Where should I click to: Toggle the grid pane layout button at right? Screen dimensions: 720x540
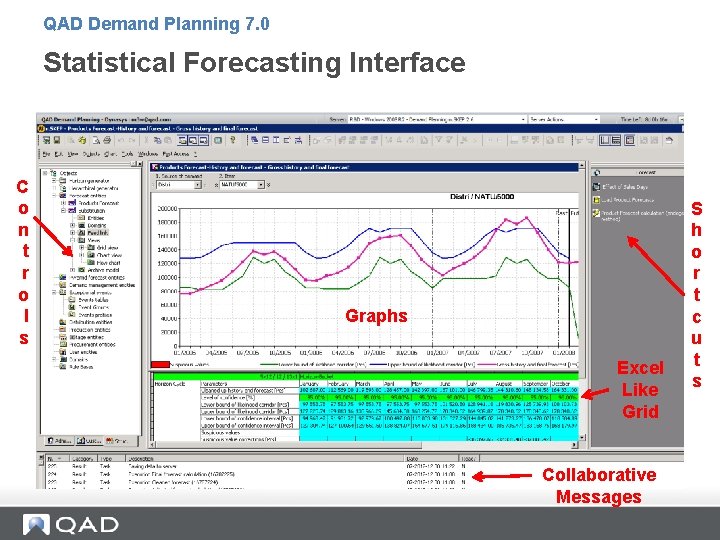(616, 140)
